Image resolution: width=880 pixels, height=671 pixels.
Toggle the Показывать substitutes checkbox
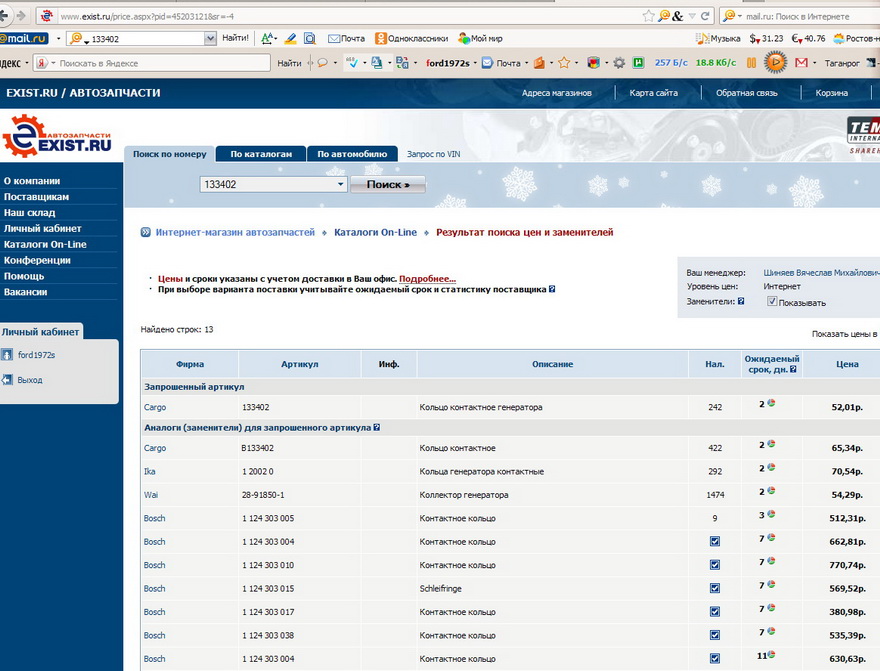(x=772, y=301)
